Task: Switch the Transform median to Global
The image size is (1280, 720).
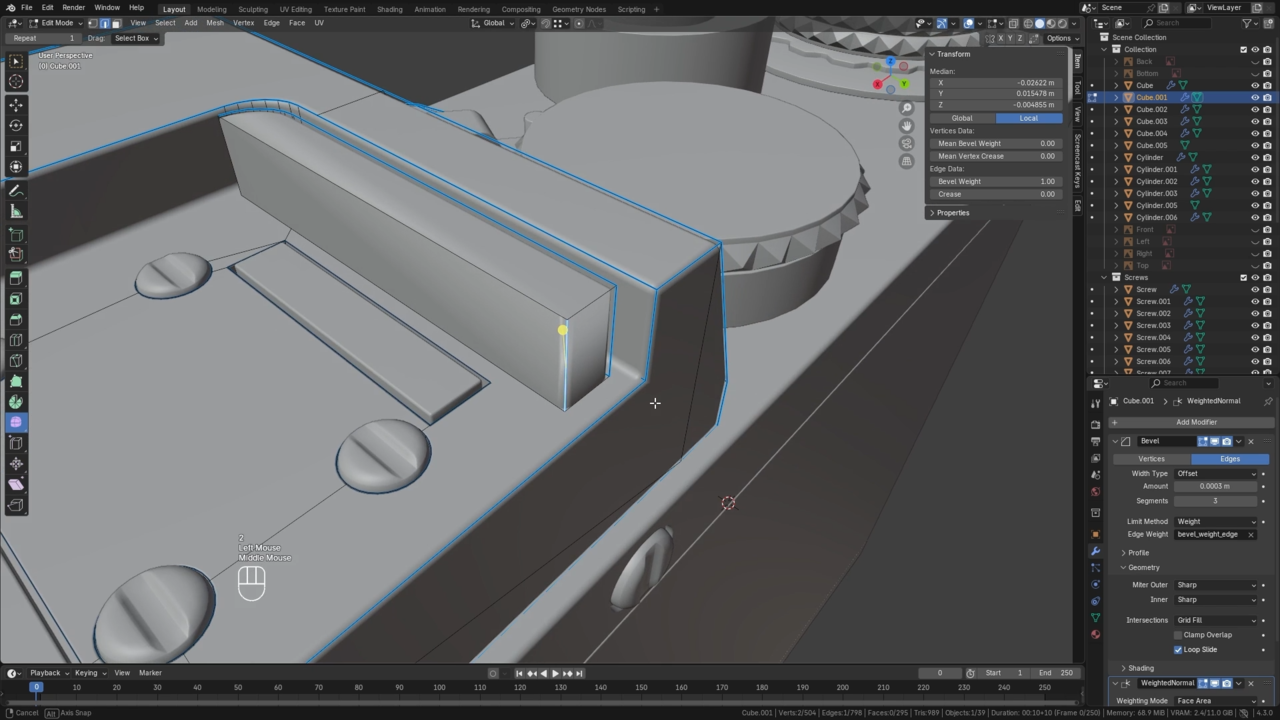Action: pyautogui.click(x=962, y=118)
